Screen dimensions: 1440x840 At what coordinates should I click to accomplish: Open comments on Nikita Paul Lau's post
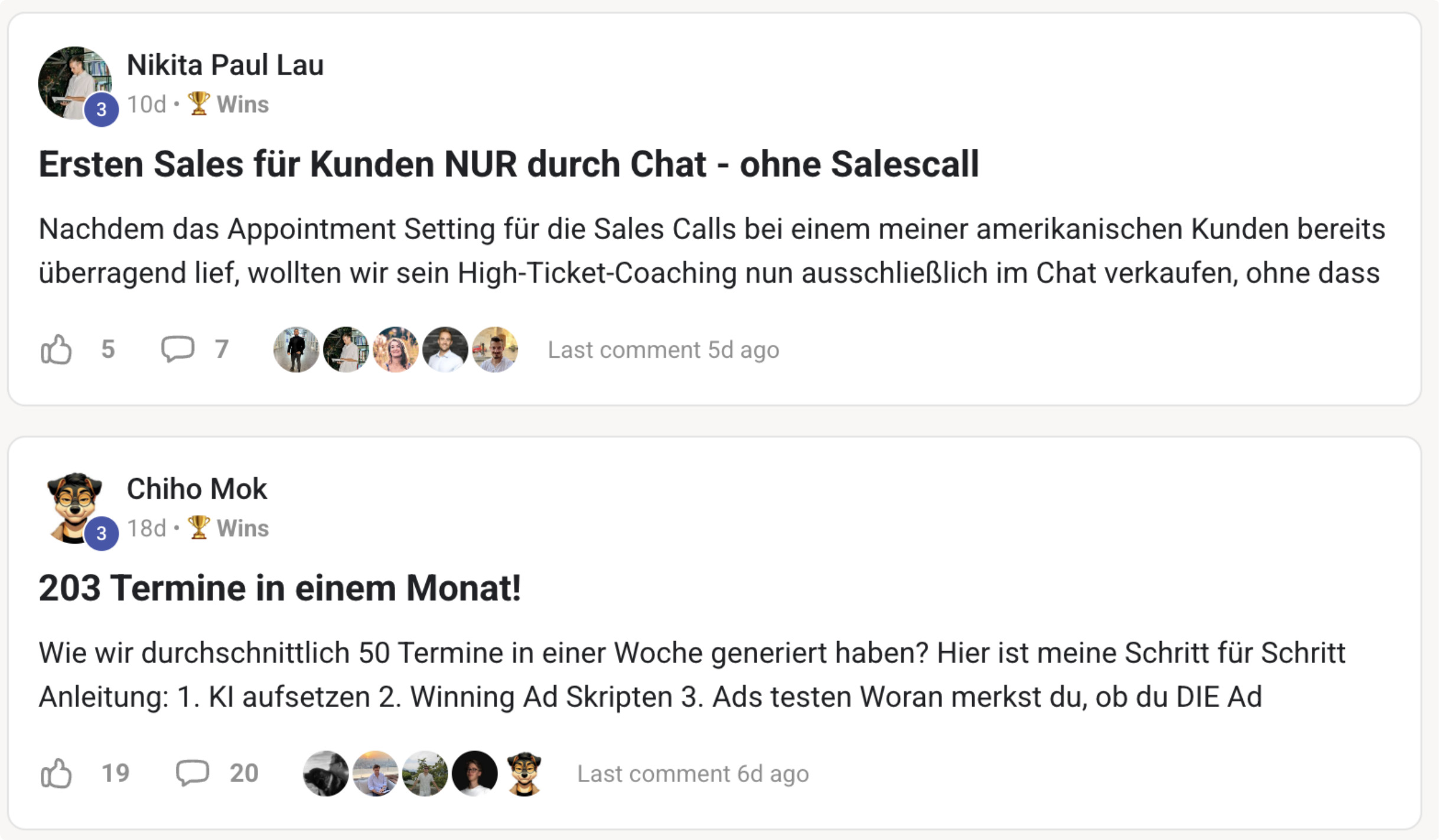177,349
